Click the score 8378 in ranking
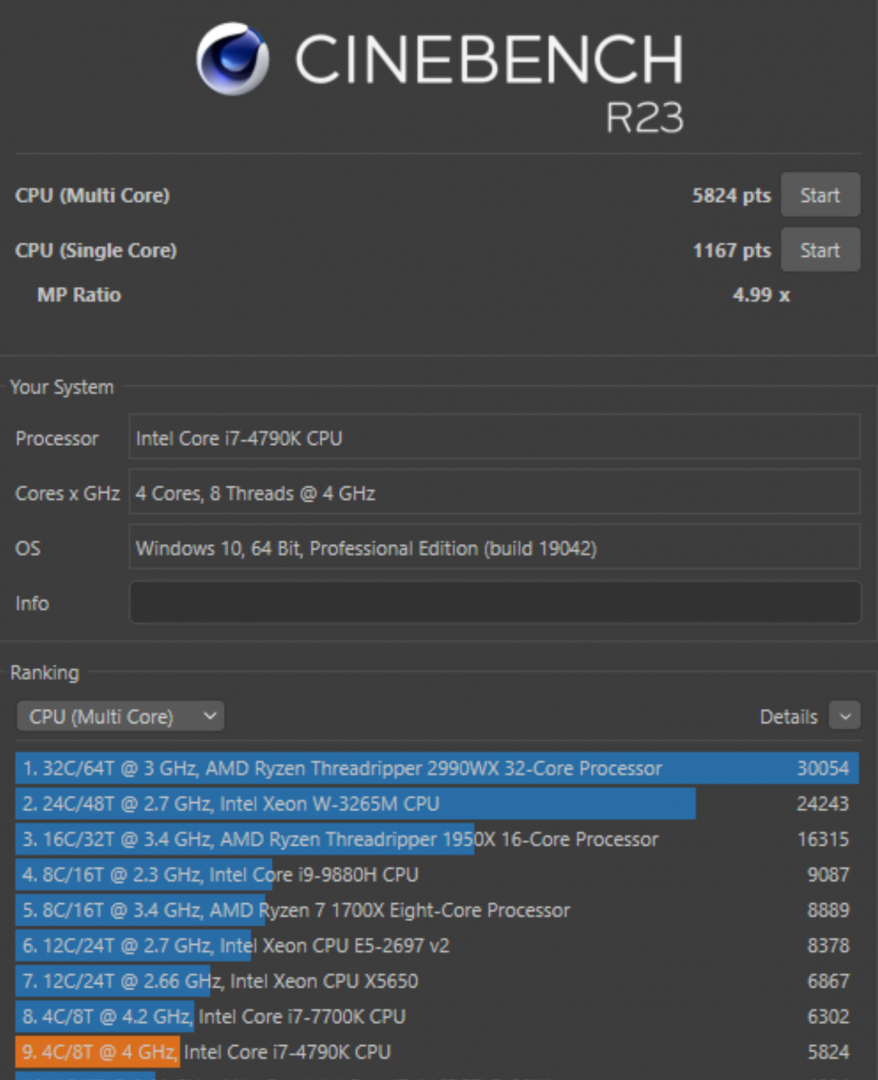This screenshot has height=1080, width=878. pyautogui.click(x=828, y=946)
